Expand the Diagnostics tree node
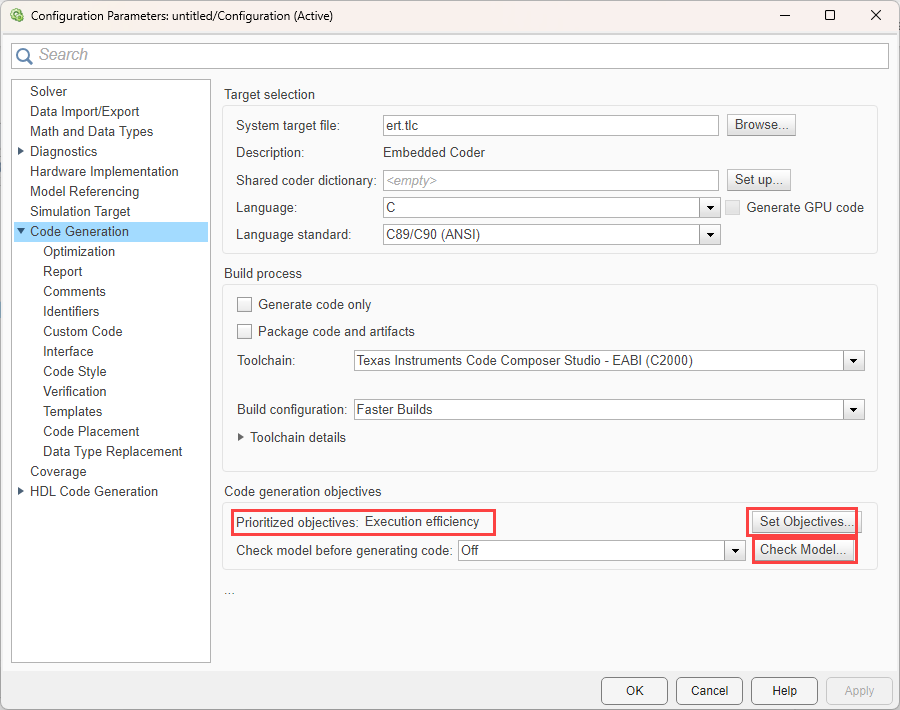This screenshot has height=710, width=900. click(21, 151)
